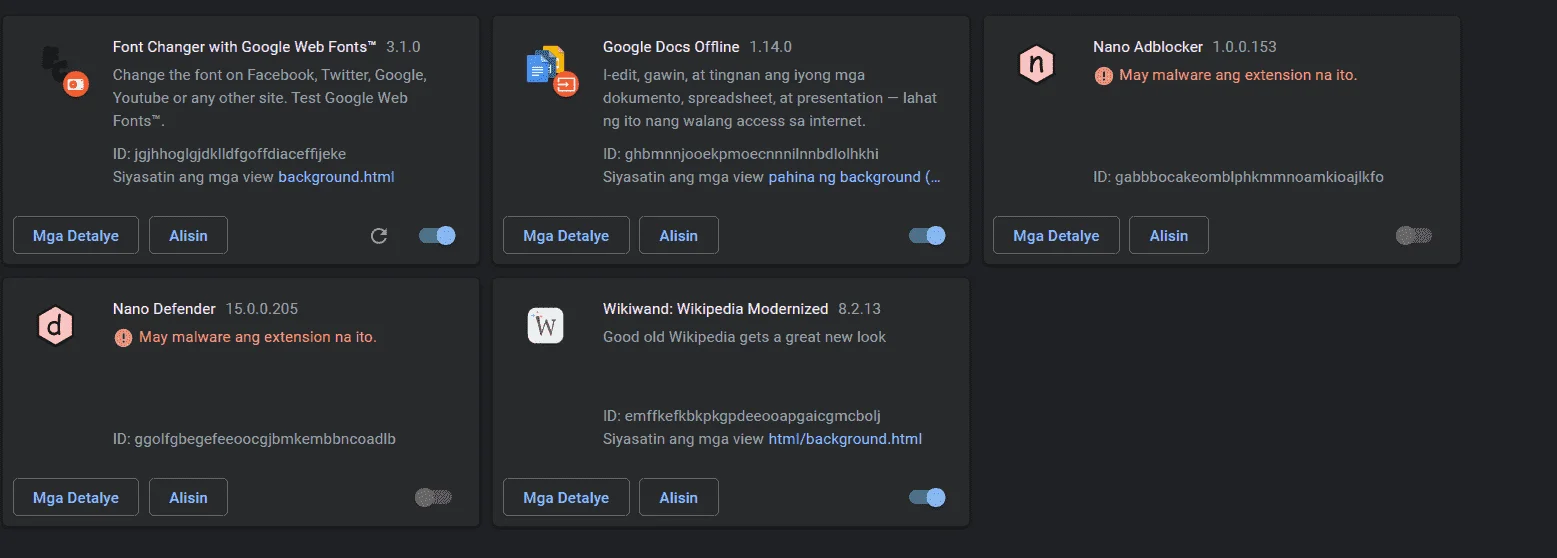Click the Google Docs Offline title
This screenshot has width=1557, height=558.
pyautogui.click(x=671, y=47)
